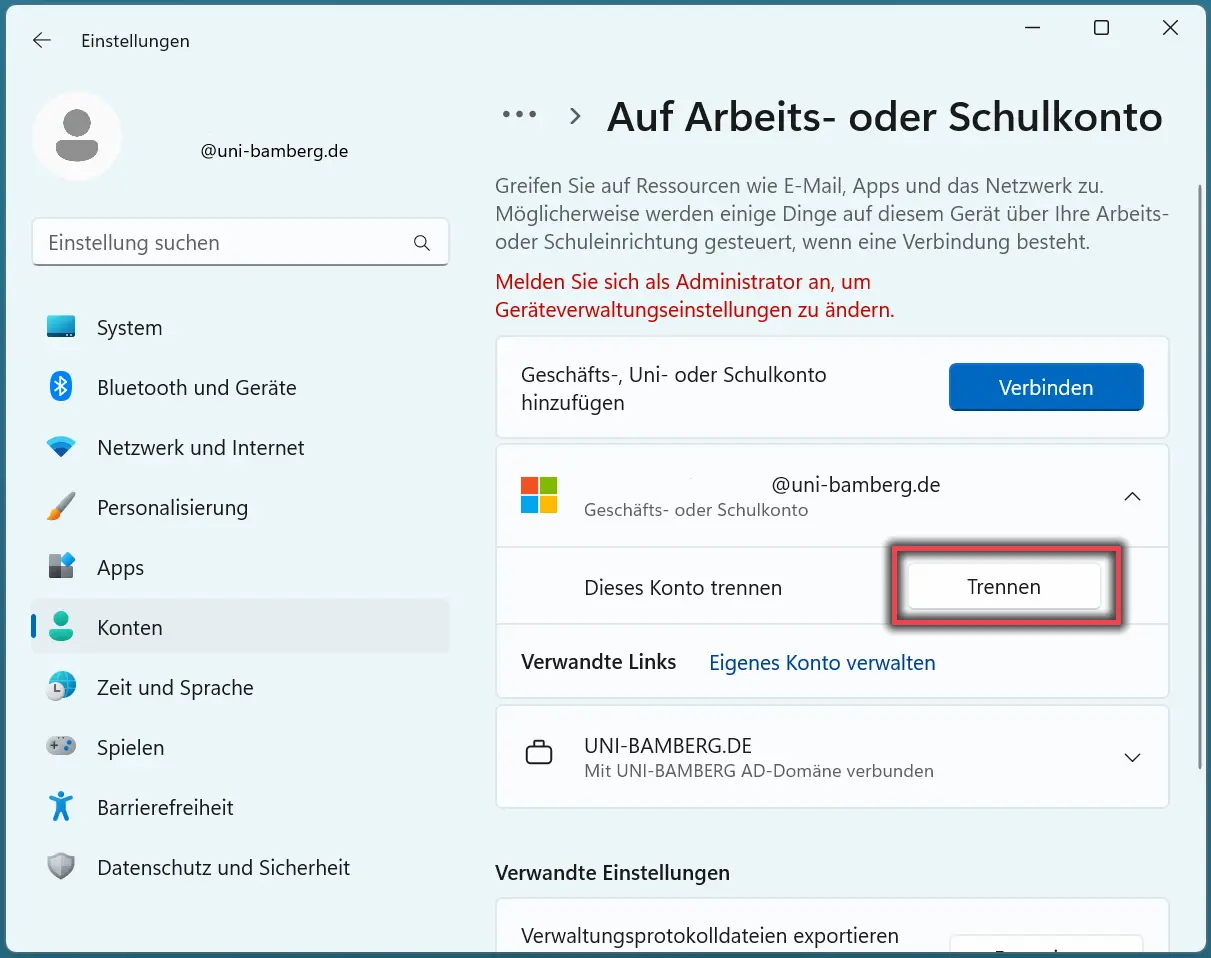
Task: Select the Apps category
Action: [240, 567]
